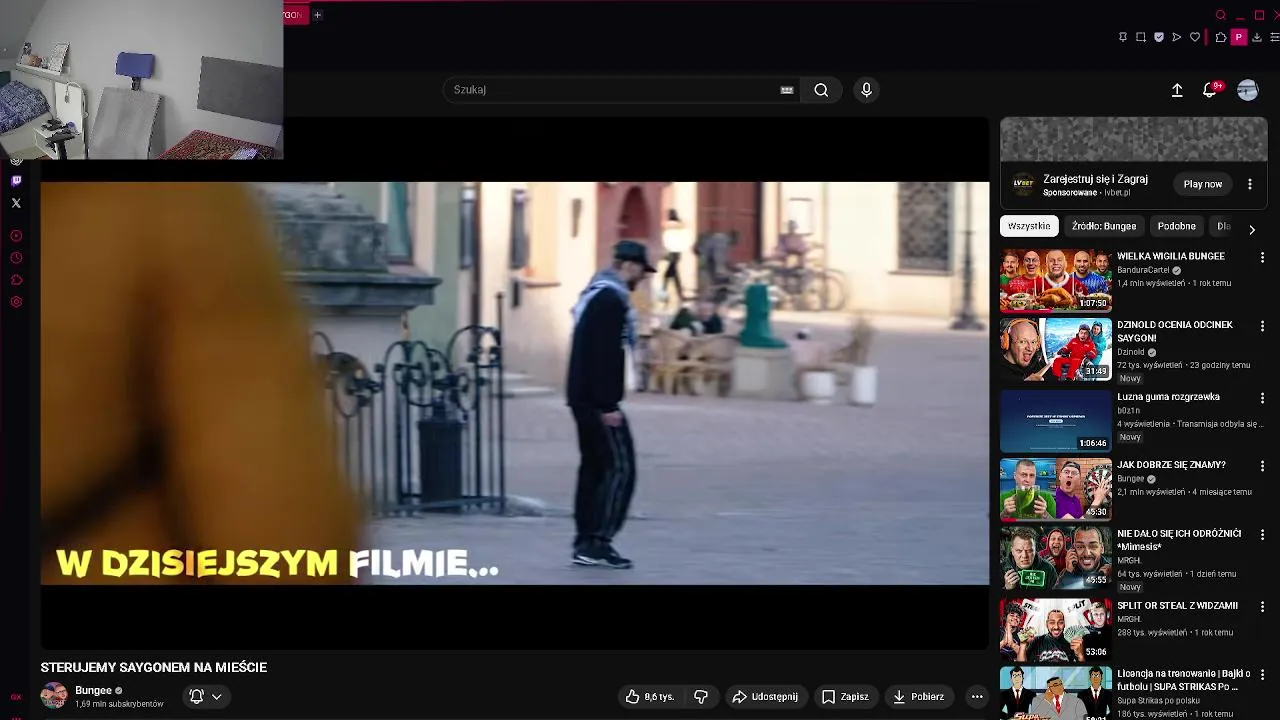Toggle subscription notification bell for Bungee
This screenshot has height=720, width=1280.
pos(205,697)
